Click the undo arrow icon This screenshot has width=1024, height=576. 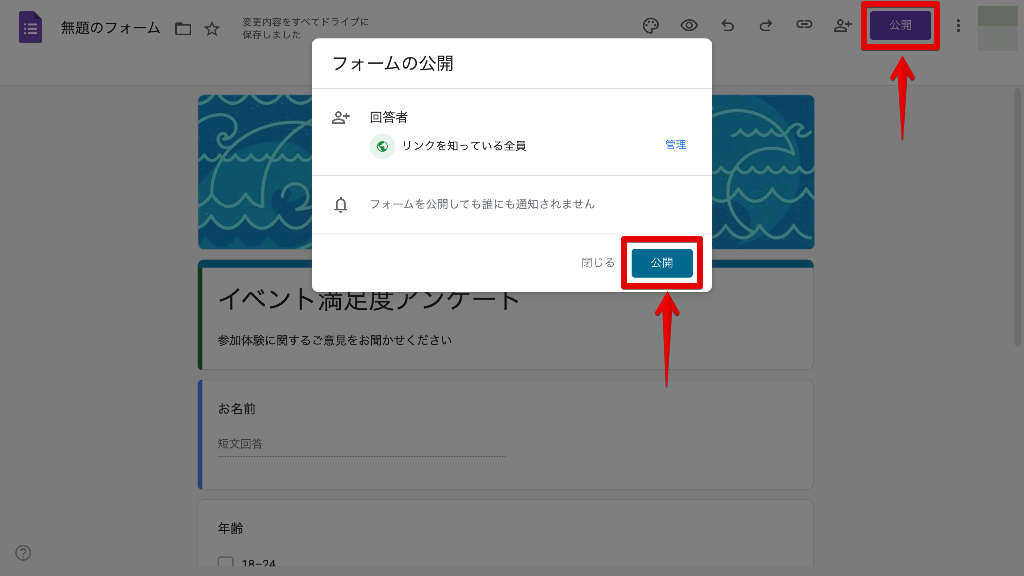click(728, 26)
